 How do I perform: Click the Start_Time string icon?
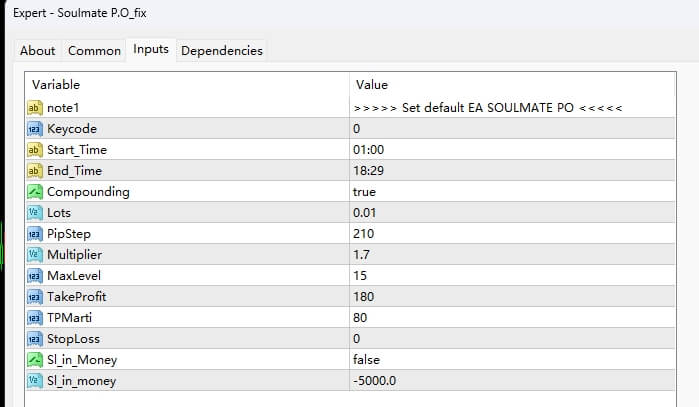(35, 150)
